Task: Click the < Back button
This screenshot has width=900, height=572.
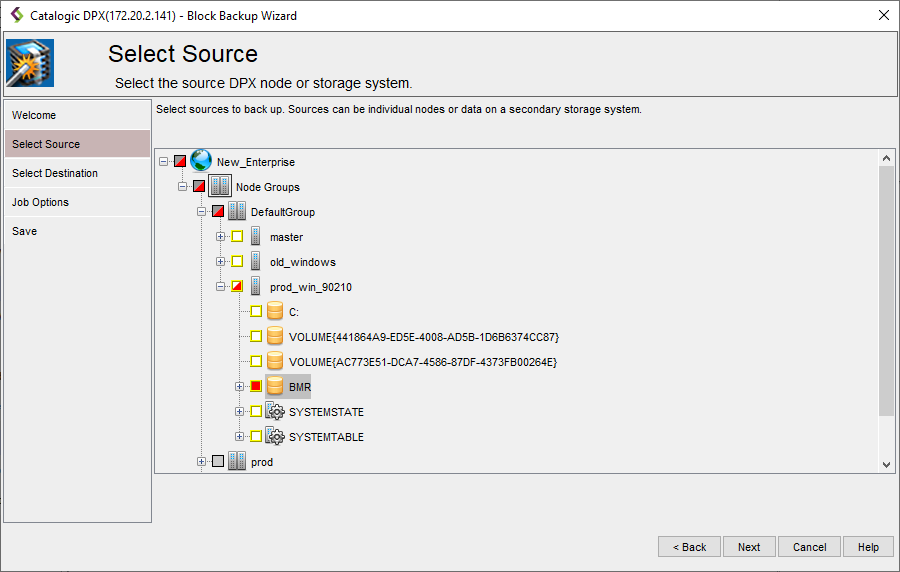Action: tap(689, 547)
